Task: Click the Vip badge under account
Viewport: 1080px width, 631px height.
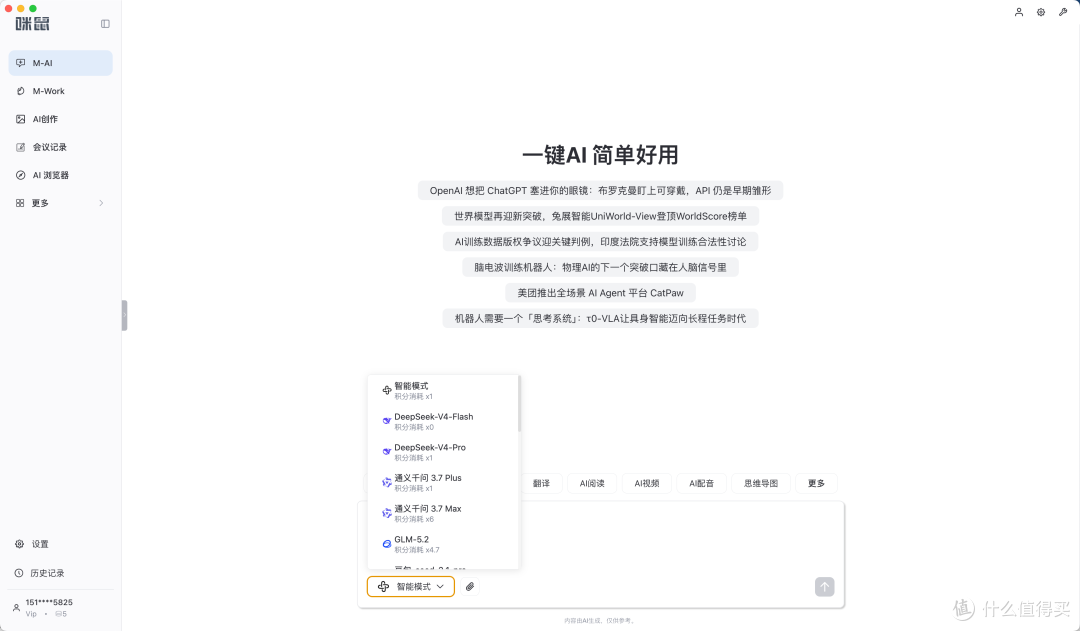Action: pyautogui.click(x=31, y=614)
